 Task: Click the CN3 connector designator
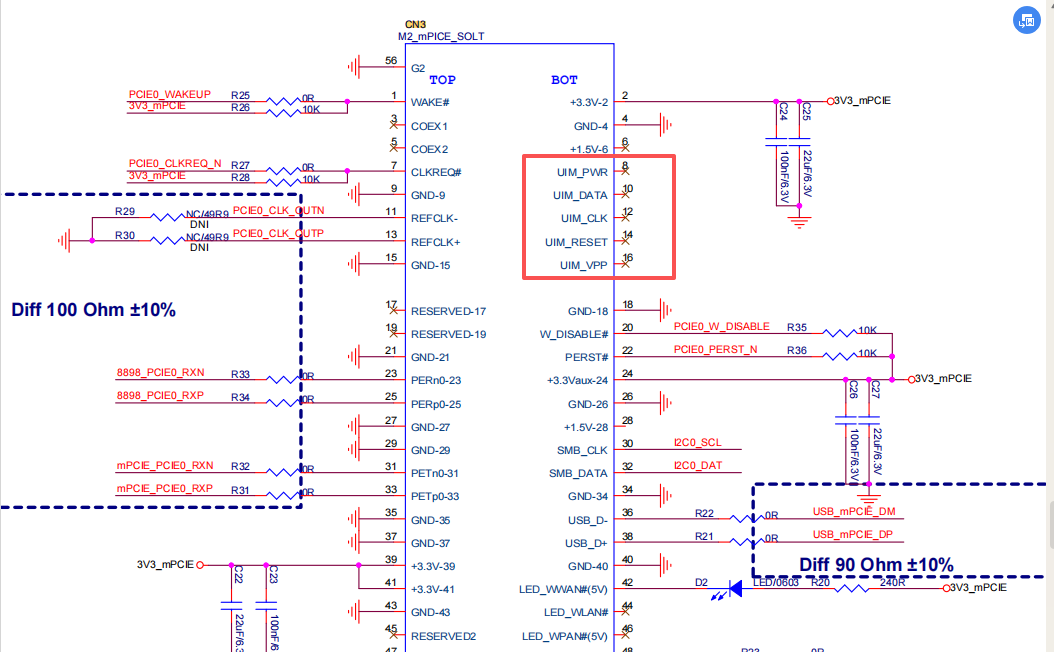coord(416,23)
